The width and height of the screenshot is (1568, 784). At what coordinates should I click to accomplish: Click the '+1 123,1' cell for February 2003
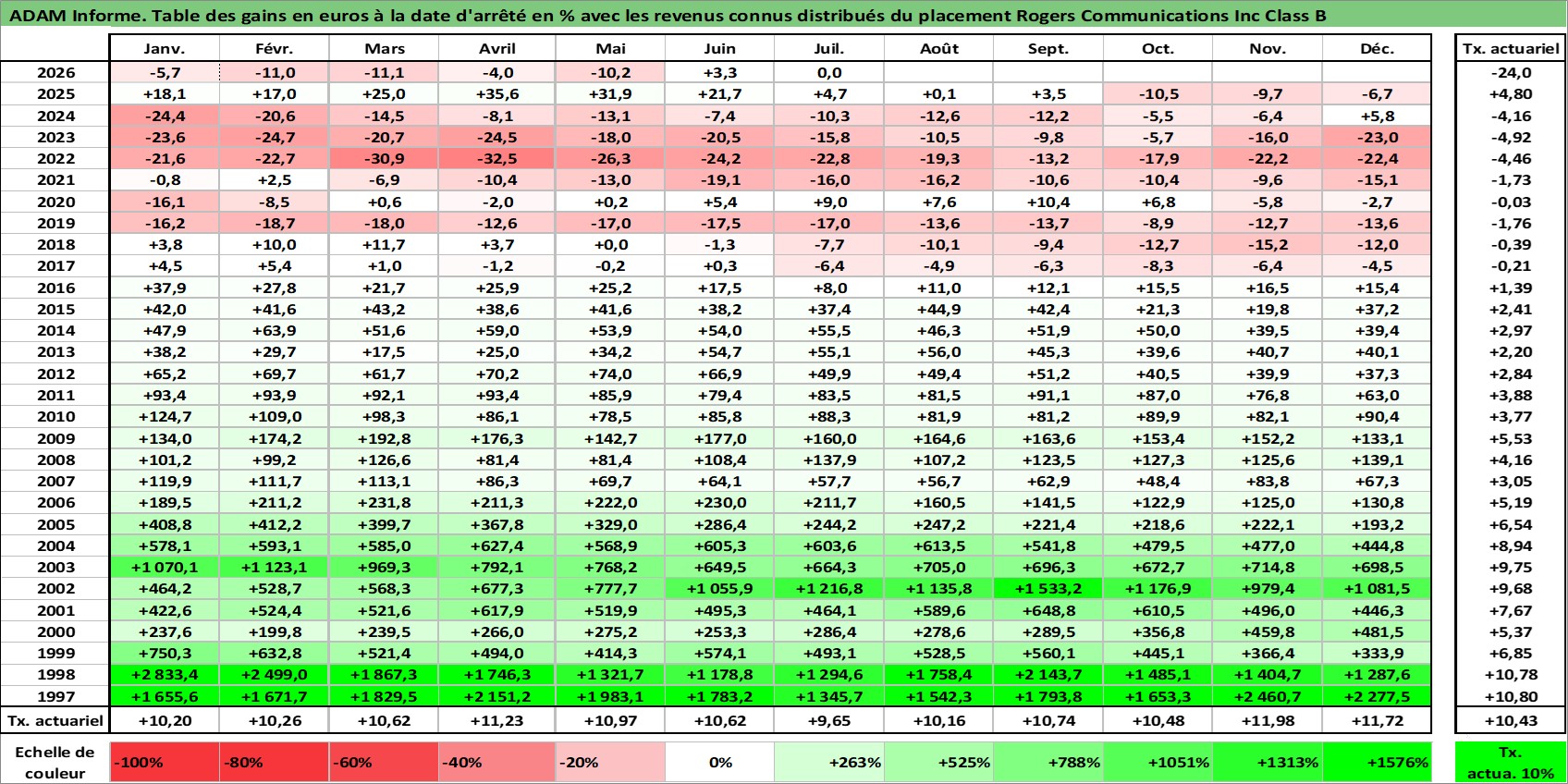tap(275, 567)
